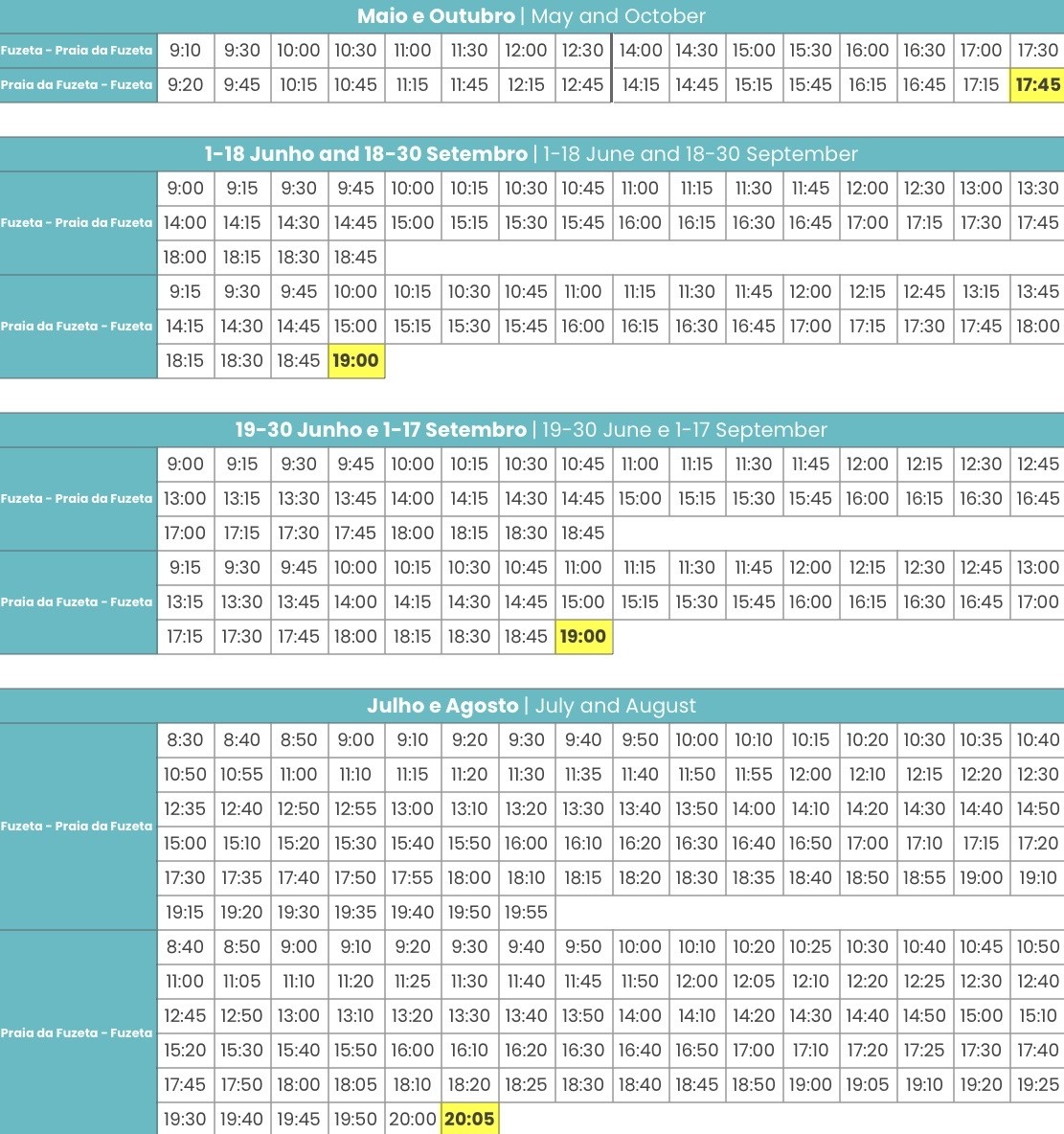Click the 20:00 return time in July and August
The height and width of the screenshot is (1134, 1064).
pyautogui.click(x=413, y=1119)
